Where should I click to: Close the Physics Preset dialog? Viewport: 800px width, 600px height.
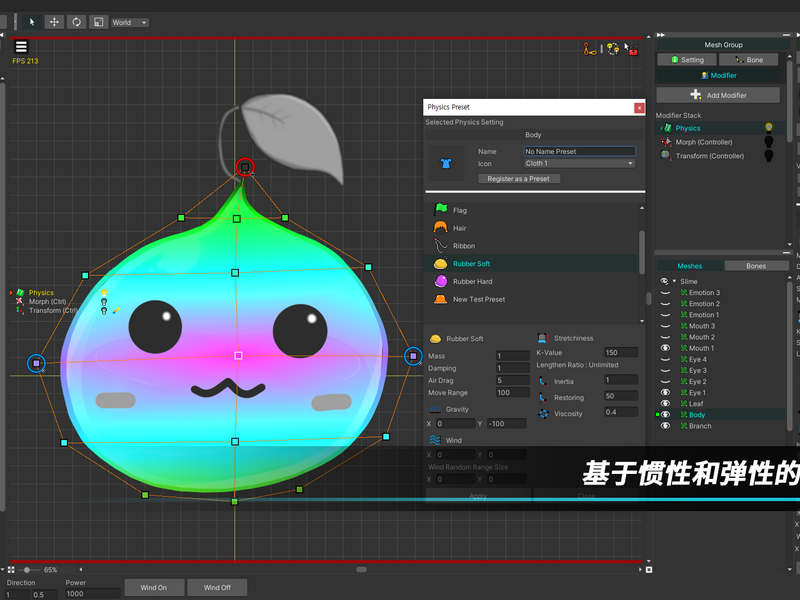point(639,108)
